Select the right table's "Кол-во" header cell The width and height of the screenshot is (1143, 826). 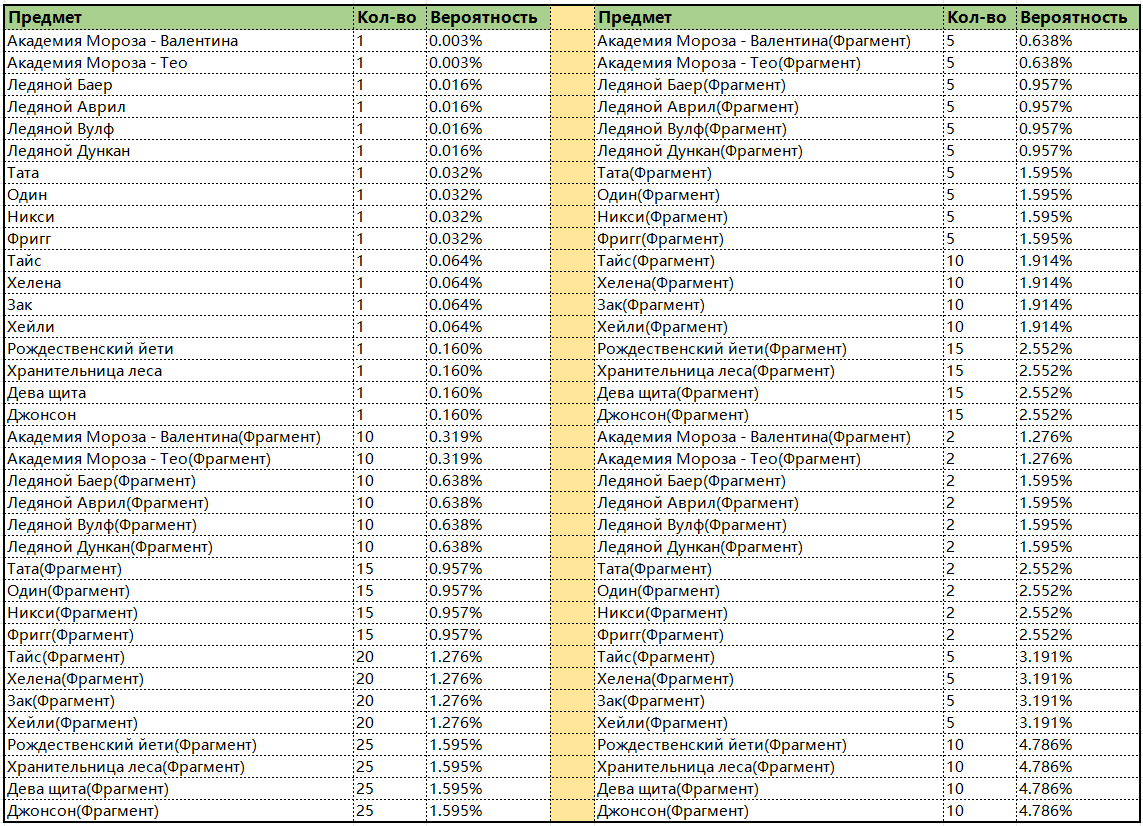(976, 17)
